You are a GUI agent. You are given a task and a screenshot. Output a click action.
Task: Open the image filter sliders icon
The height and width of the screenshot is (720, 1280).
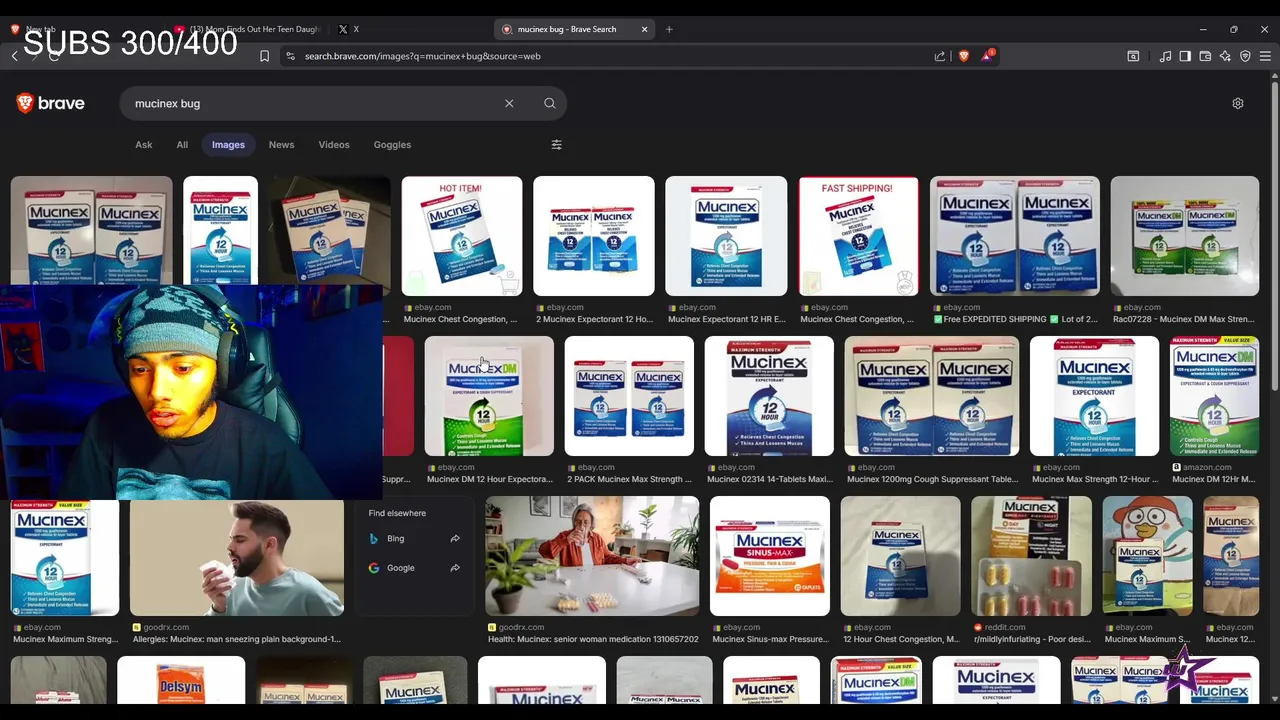pos(557,145)
